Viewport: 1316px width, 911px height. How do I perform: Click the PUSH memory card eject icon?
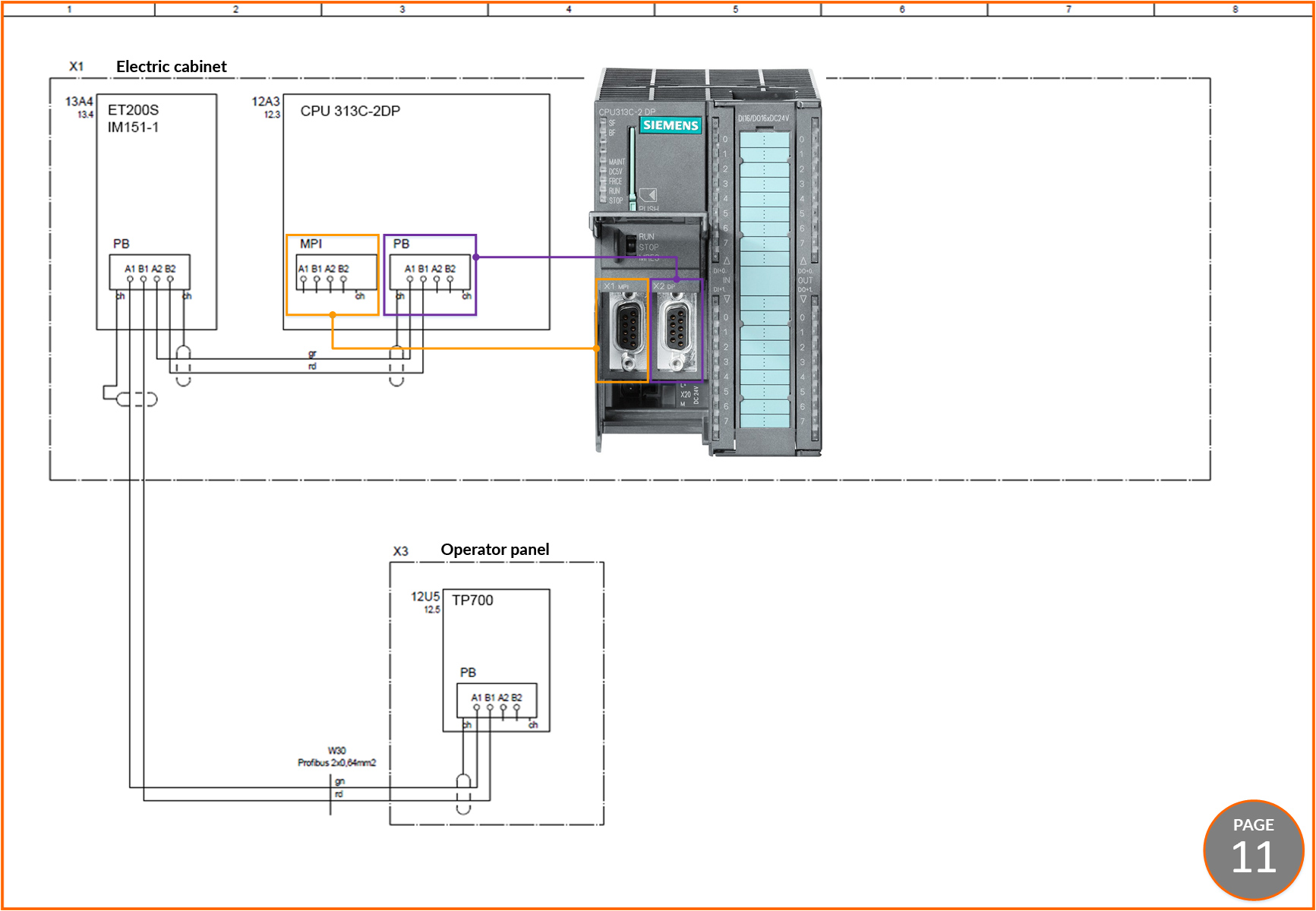tap(647, 196)
